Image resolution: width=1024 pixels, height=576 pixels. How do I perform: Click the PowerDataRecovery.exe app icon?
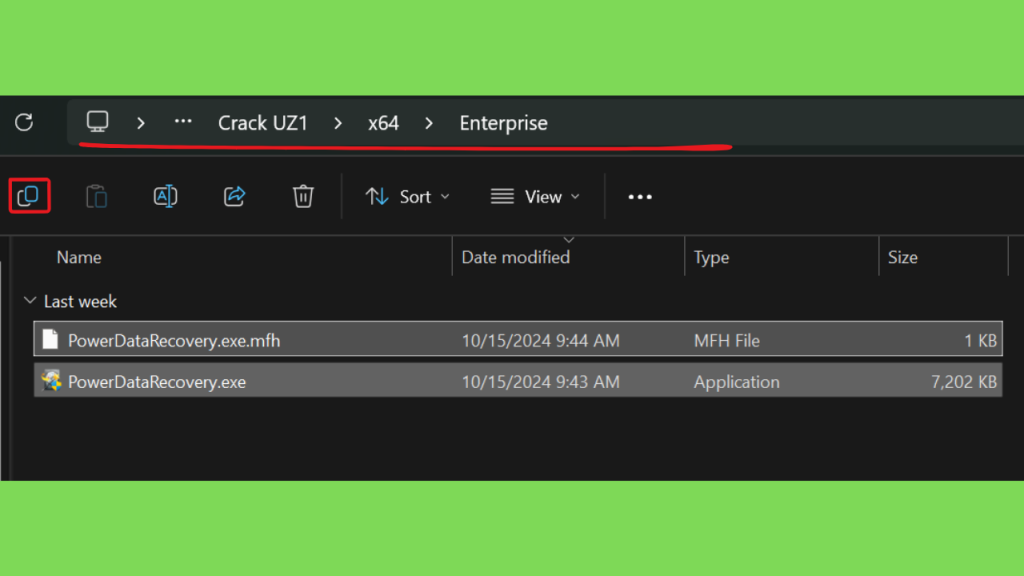51,381
